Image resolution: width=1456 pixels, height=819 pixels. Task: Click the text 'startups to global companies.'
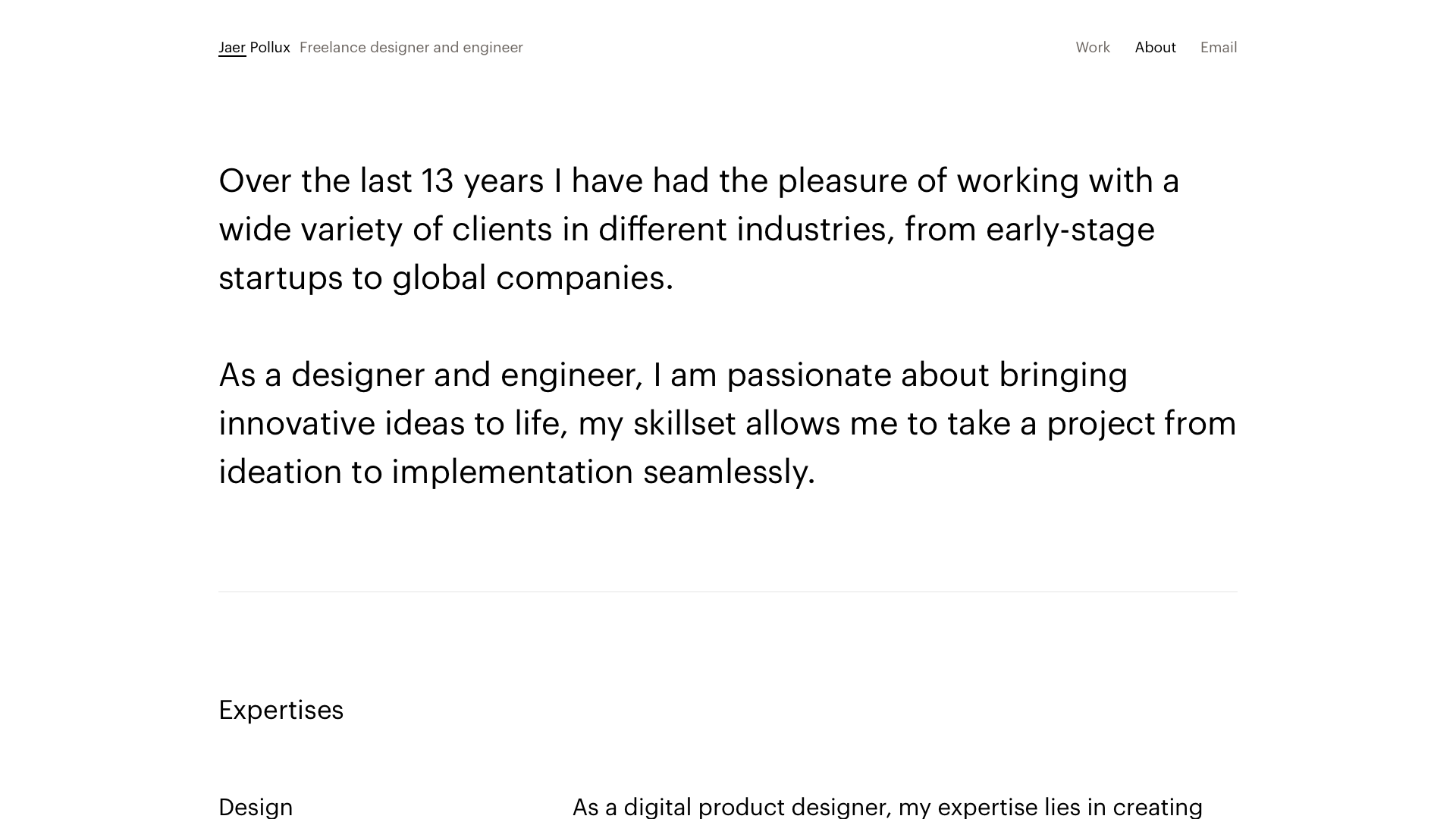(x=446, y=278)
